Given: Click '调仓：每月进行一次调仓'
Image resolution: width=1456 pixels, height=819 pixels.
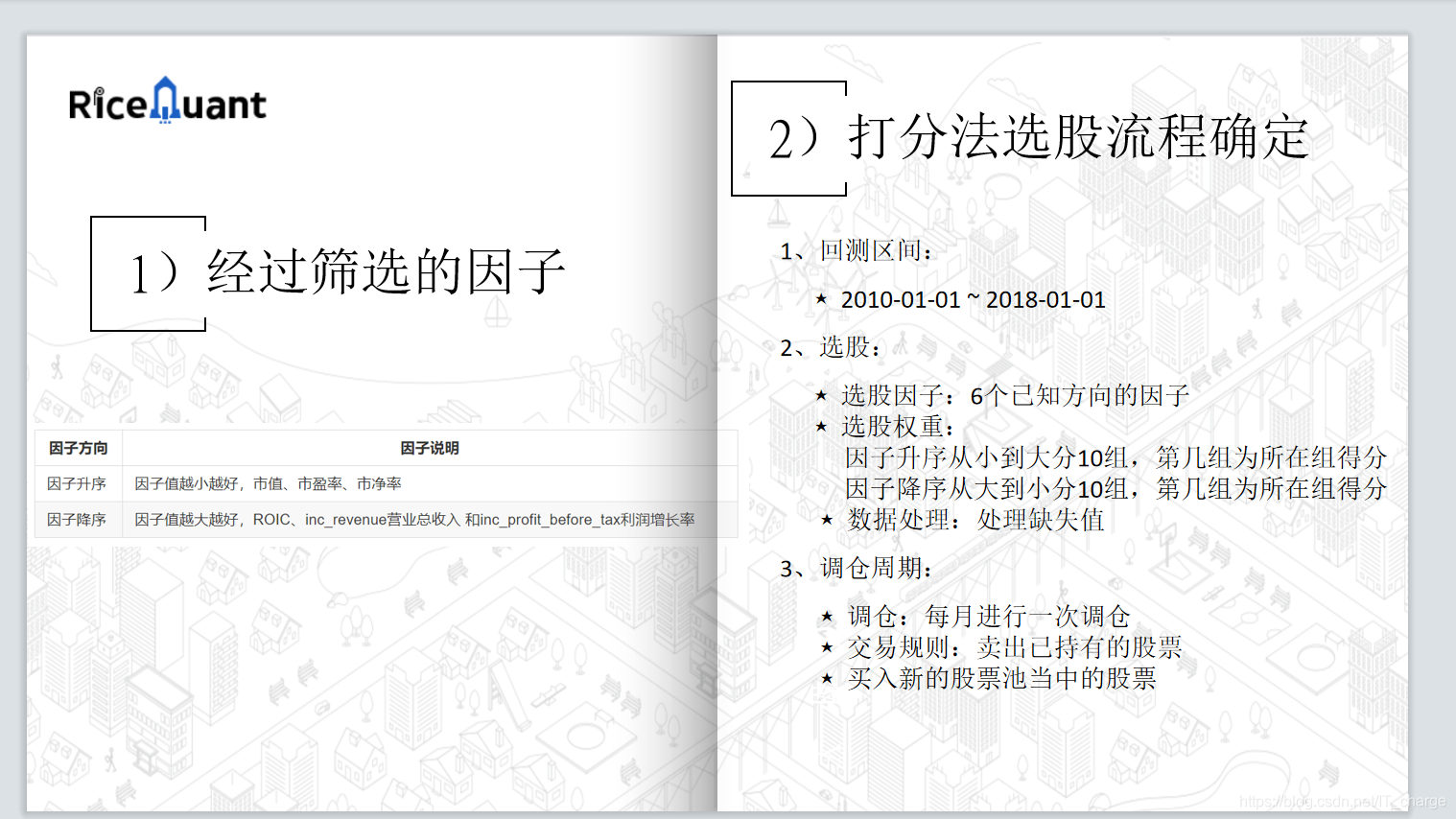Looking at the screenshot, I should pos(989,617).
